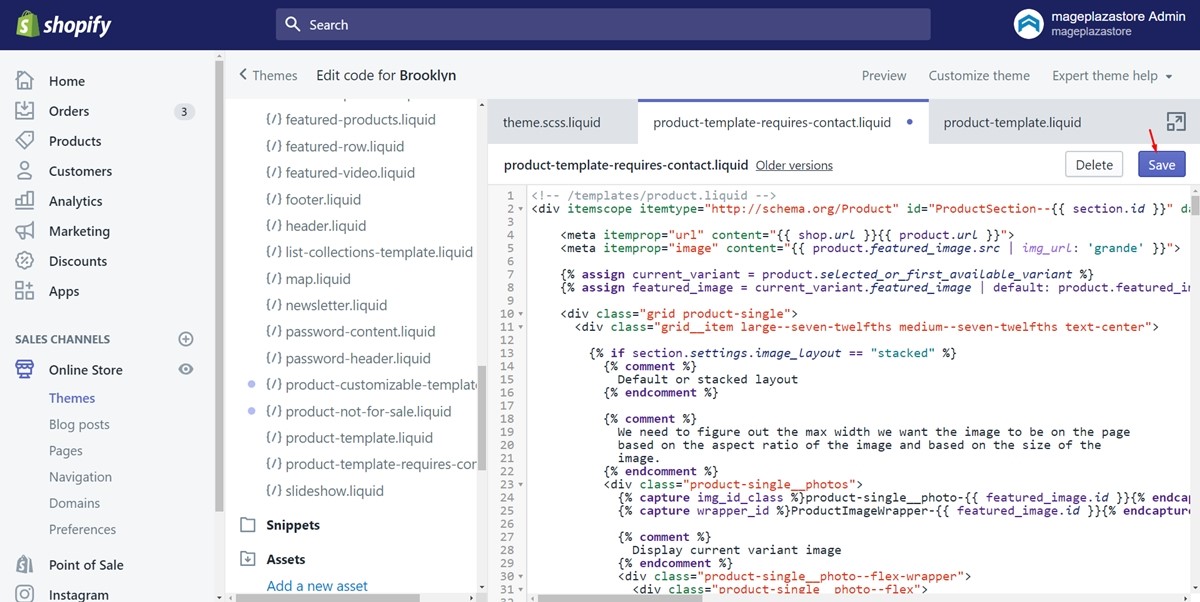This screenshot has height=602, width=1200.
Task: Click the Products tag icon
Action: coord(25,141)
